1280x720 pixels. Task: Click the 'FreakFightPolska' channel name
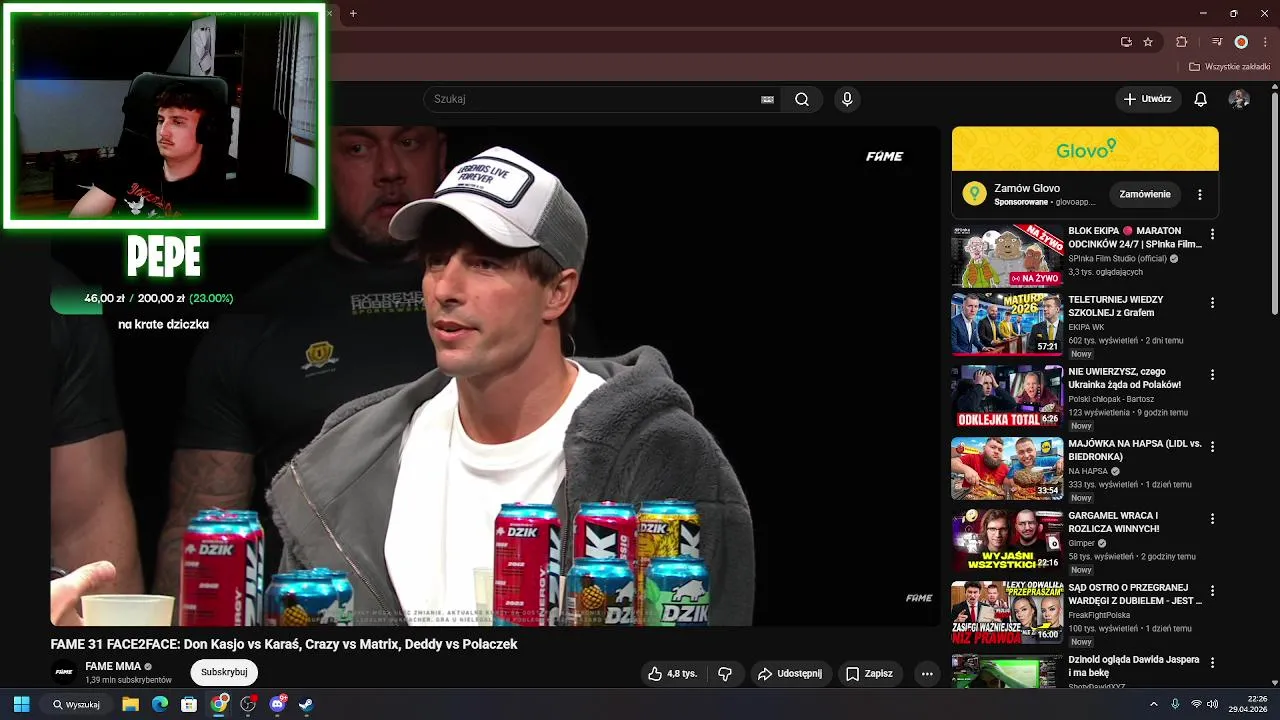(1100, 615)
